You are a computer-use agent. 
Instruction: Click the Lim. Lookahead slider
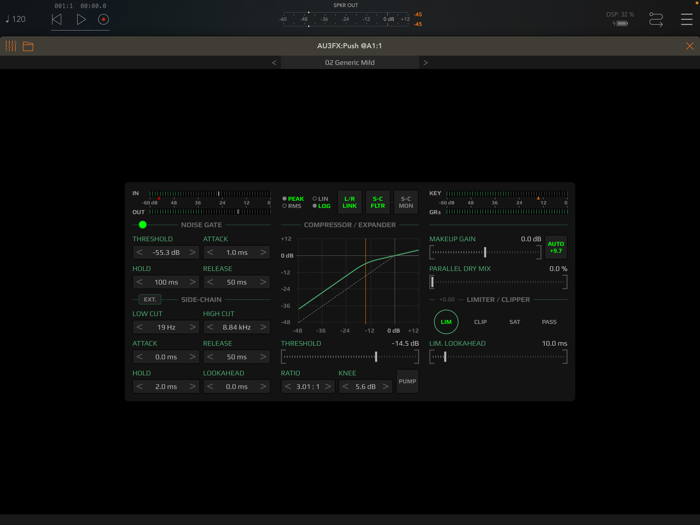point(498,357)
